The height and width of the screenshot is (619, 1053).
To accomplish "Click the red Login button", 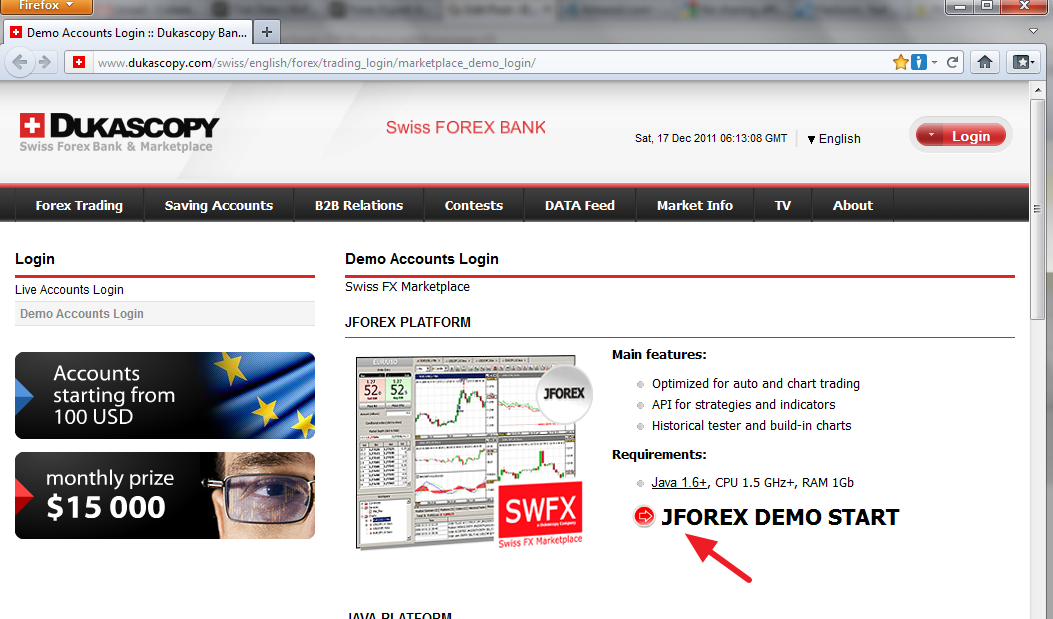I will [x=960, y=136].
